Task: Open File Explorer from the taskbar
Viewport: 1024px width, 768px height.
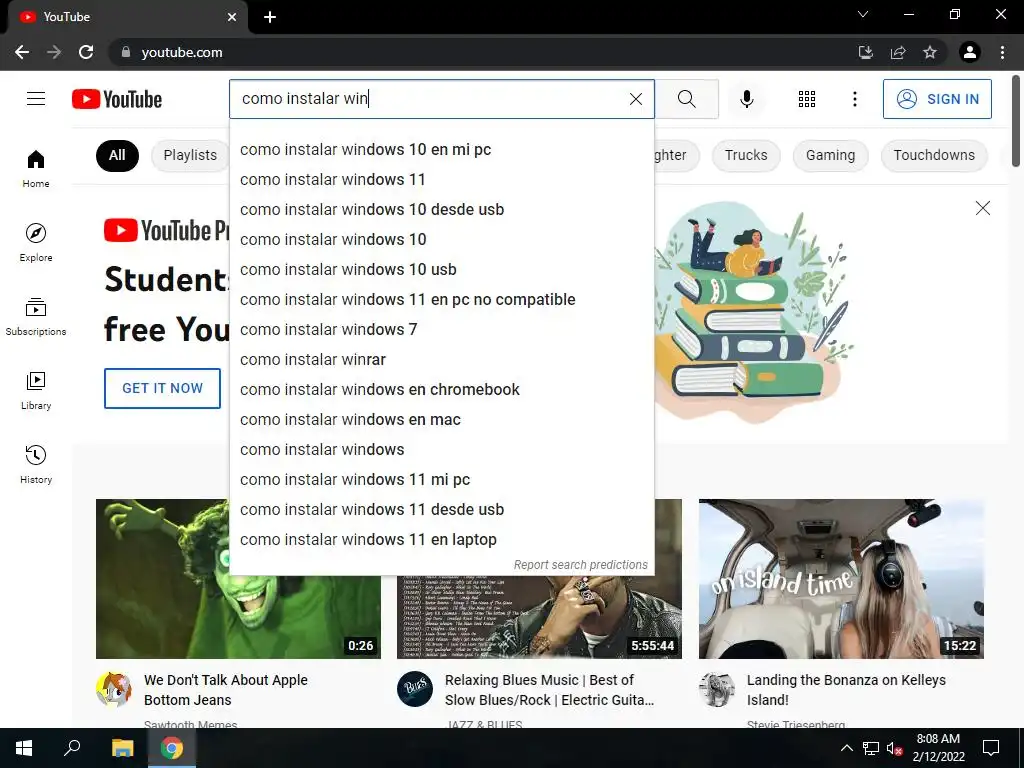Action: [x=122, y=748]
